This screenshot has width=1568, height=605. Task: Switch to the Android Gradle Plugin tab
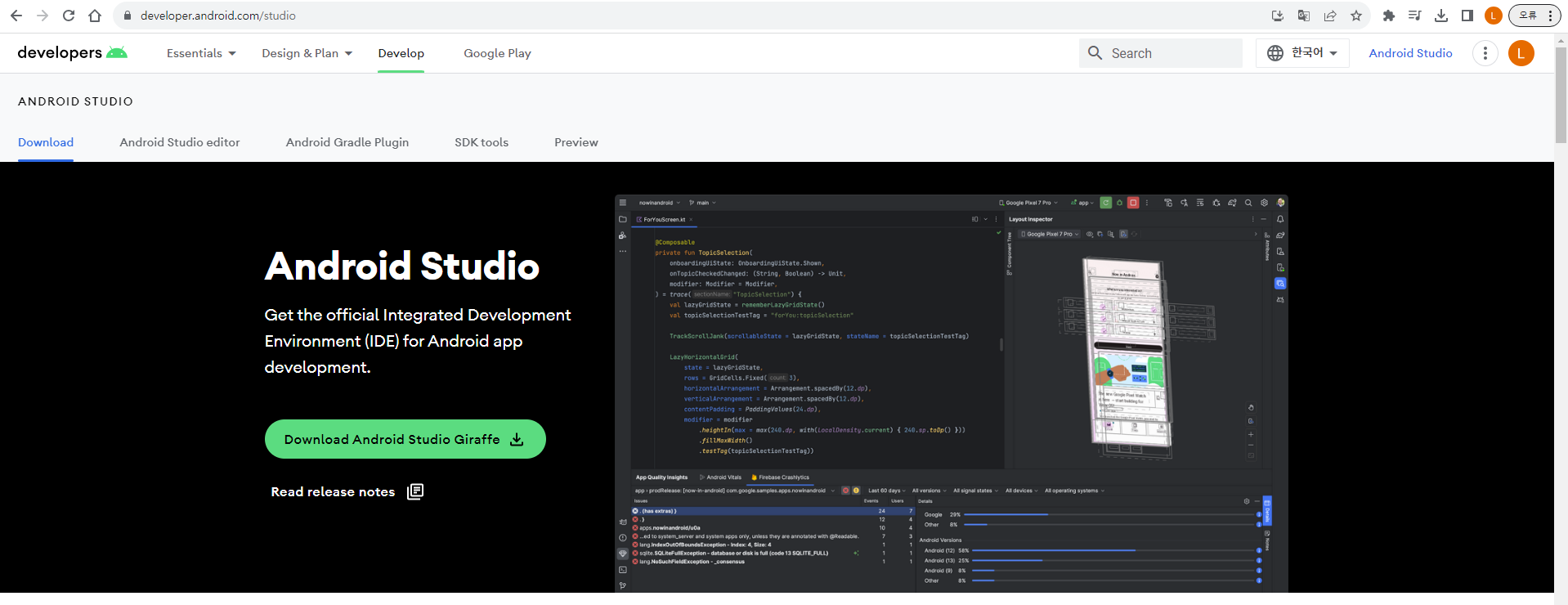(x=347, y=142)
